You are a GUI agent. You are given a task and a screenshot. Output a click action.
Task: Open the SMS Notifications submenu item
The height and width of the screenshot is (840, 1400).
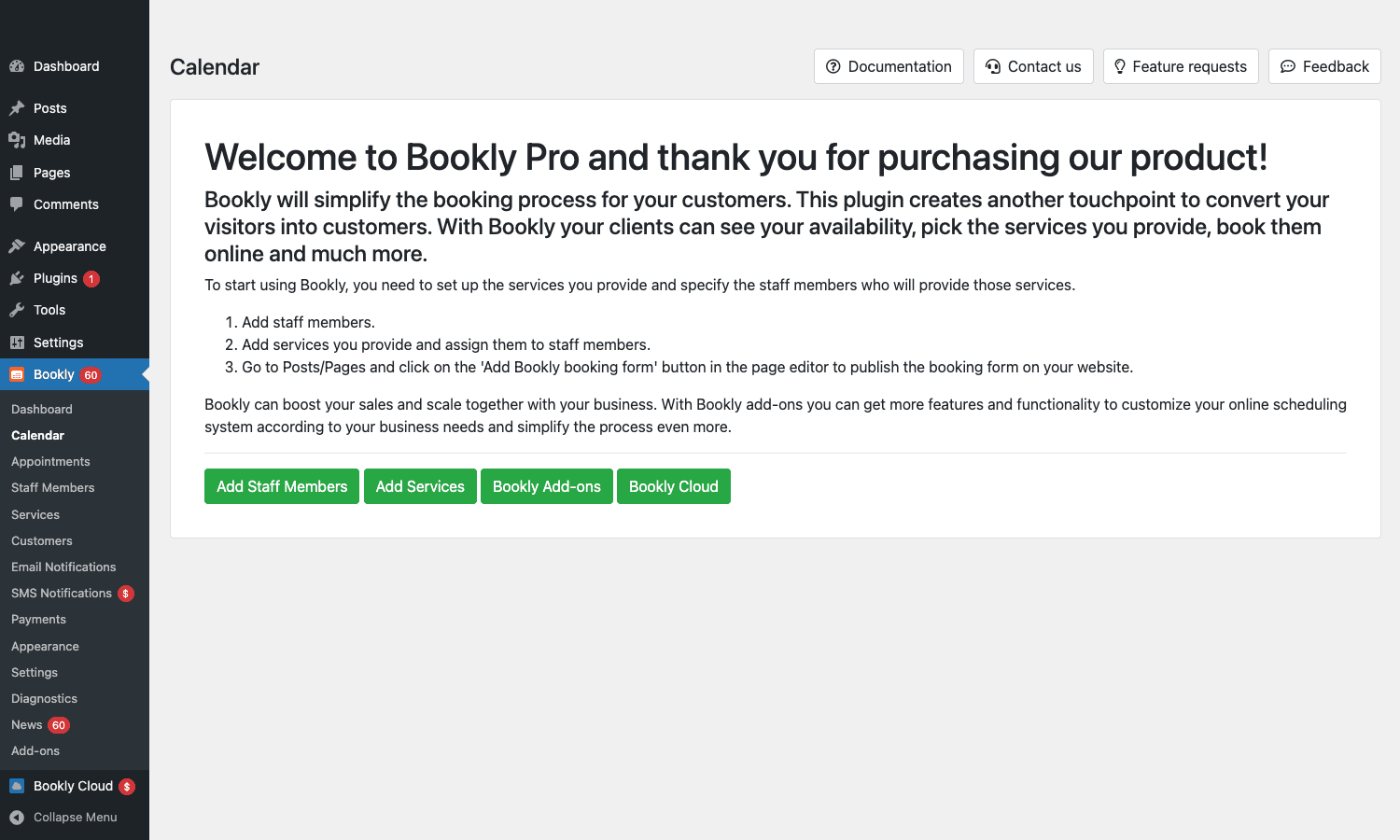tap(75, 593)
